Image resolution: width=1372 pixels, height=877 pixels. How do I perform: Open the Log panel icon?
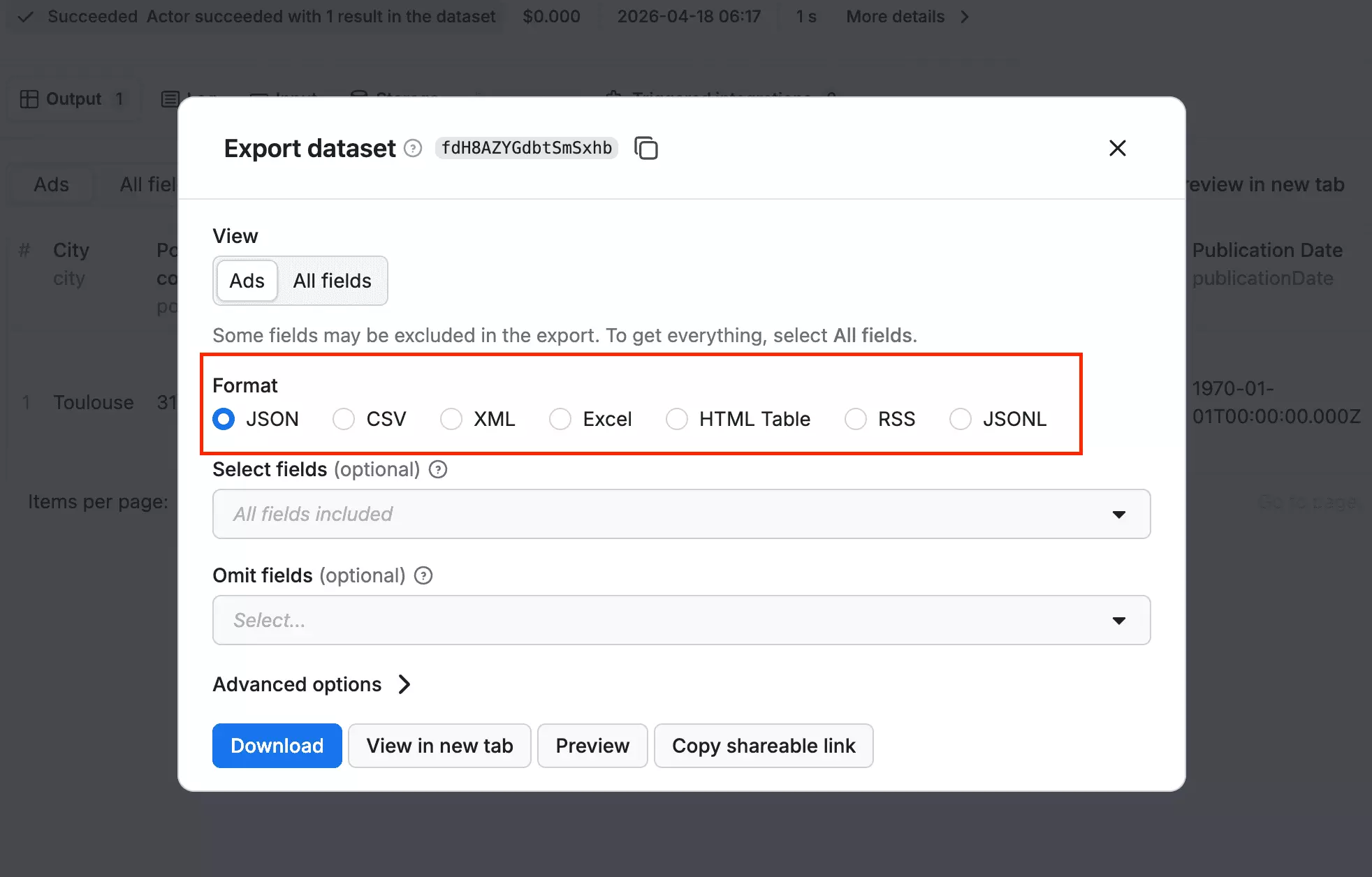[169, 98]
